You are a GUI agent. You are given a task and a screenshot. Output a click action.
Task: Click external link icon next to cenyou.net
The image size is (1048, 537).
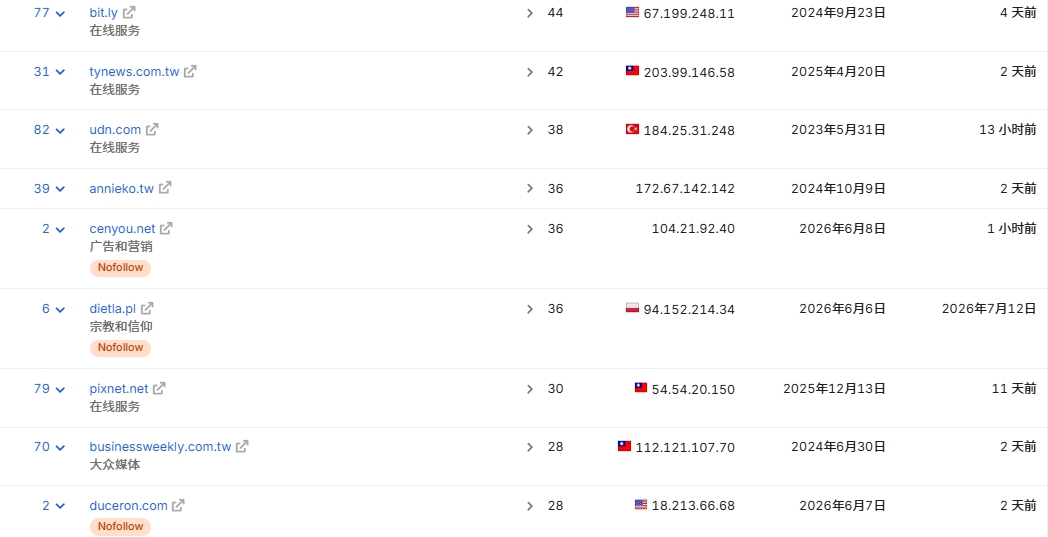coord(166,228)
